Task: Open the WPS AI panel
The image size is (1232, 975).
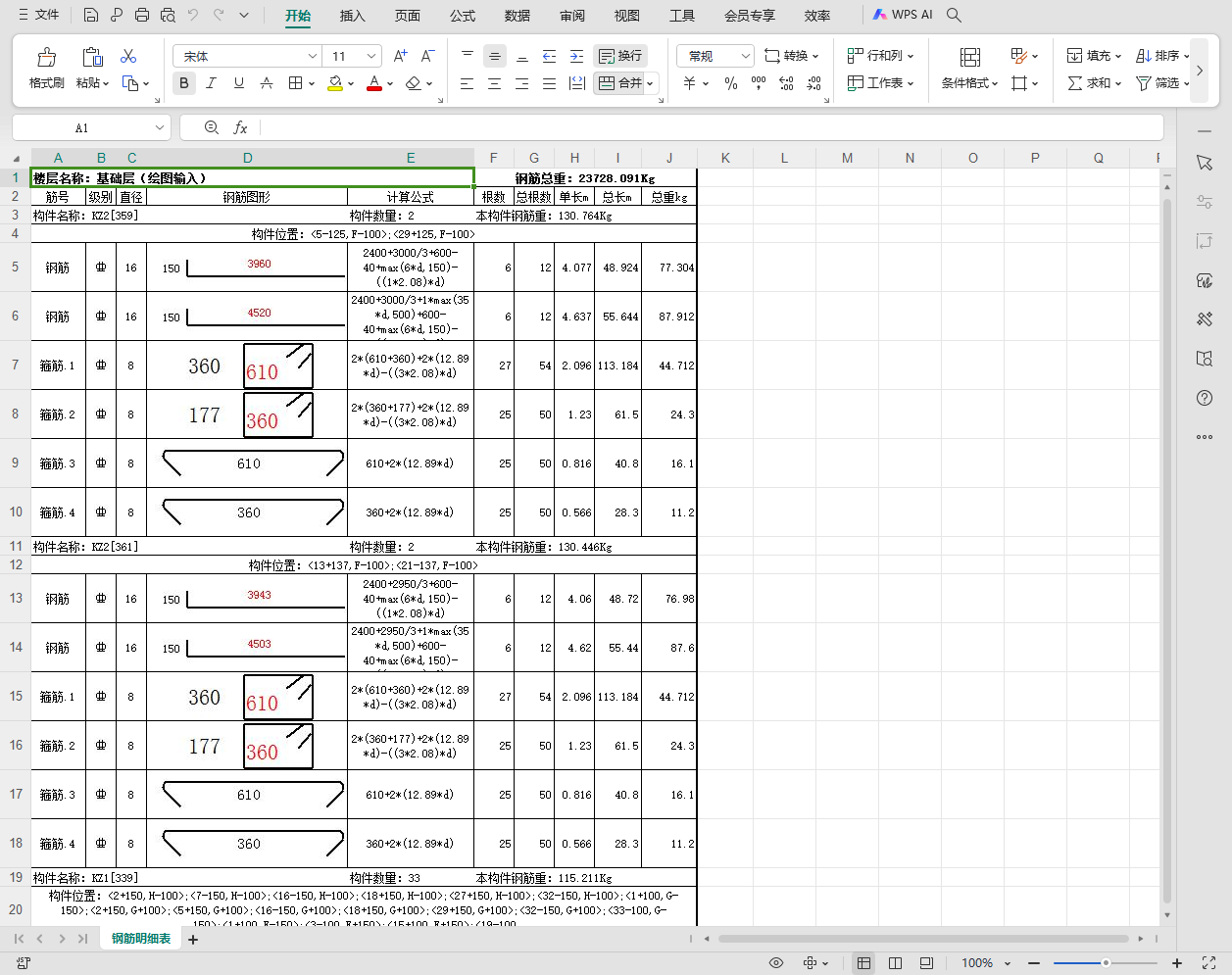Action: (x=903, y=15)
